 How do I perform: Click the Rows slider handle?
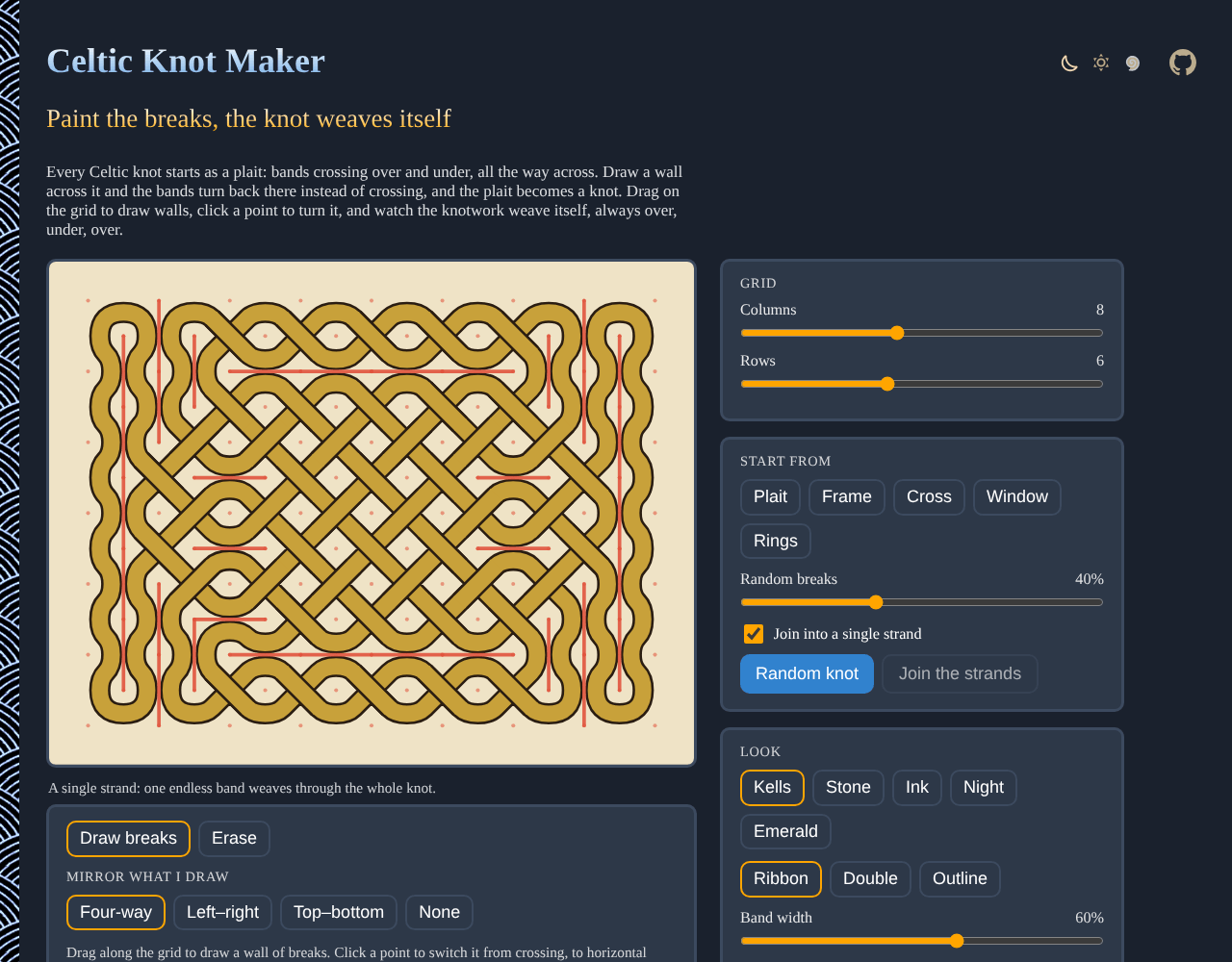(887, 384)
